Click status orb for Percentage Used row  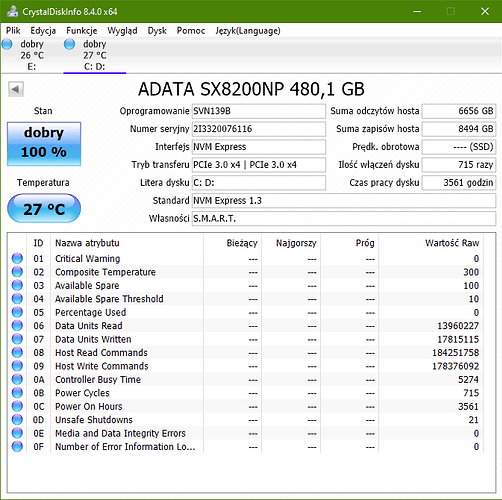coord(17,312)
